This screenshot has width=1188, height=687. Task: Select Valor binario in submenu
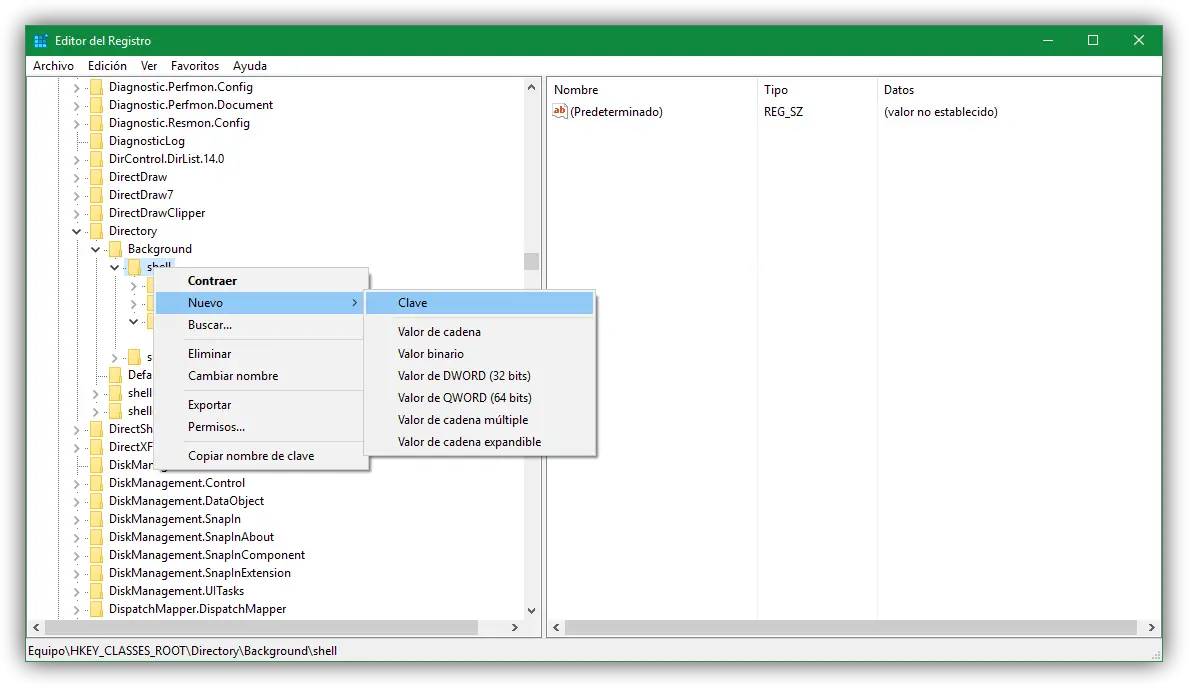pos(480,354)
